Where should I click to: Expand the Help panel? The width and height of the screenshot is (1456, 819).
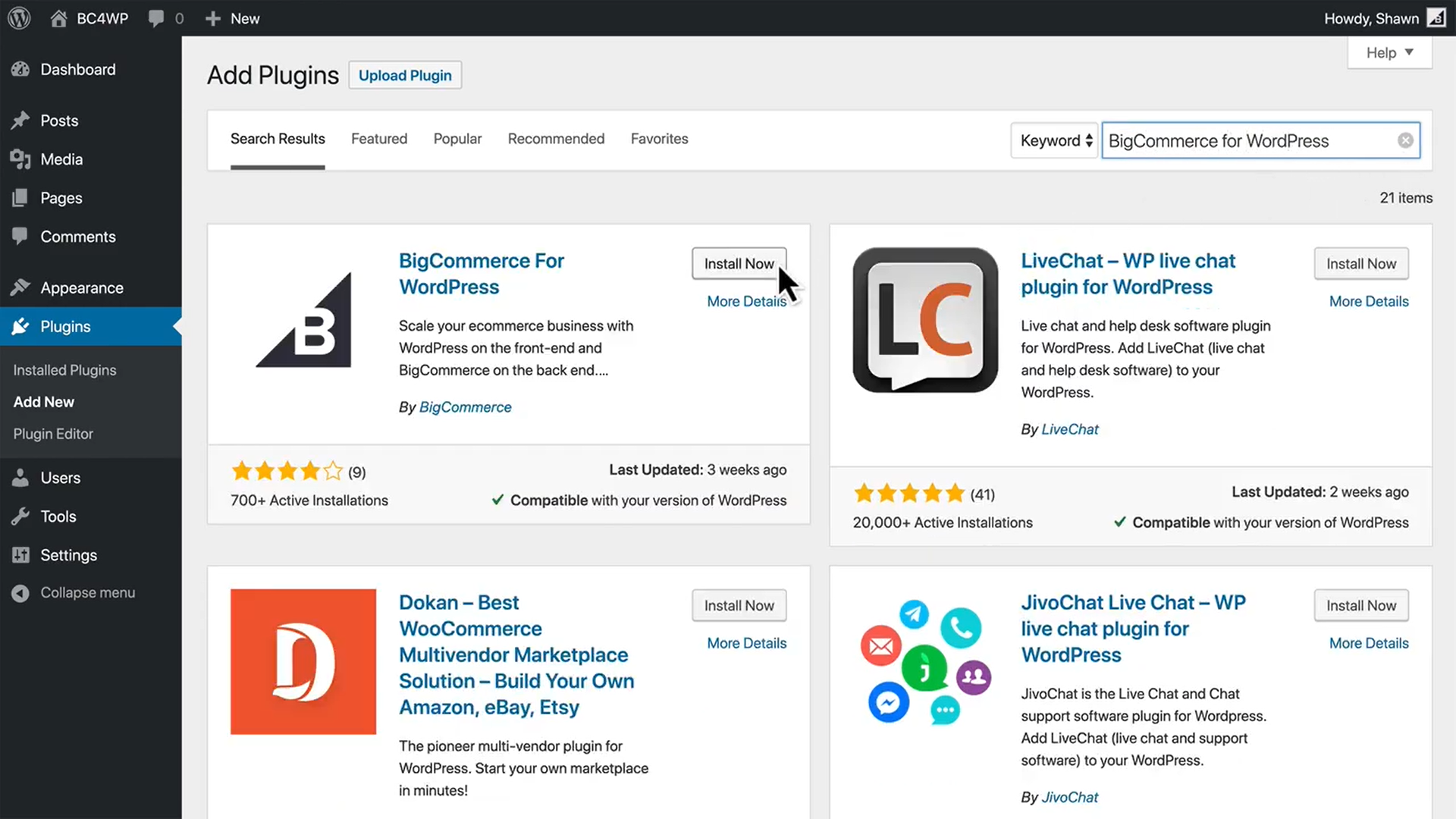[x=1389, y=52]
